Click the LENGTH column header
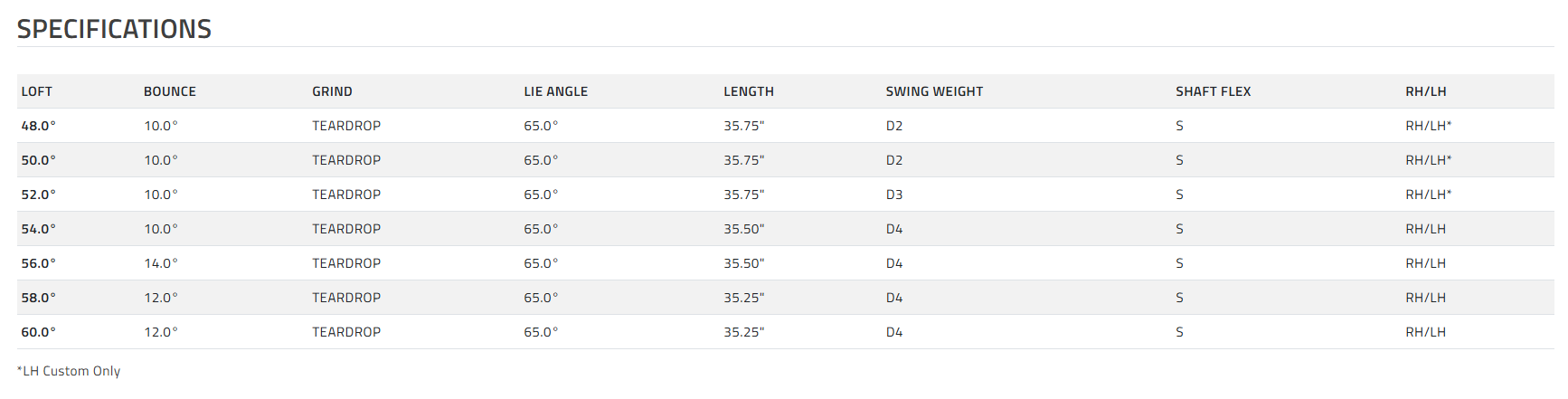 coord(748,91)
